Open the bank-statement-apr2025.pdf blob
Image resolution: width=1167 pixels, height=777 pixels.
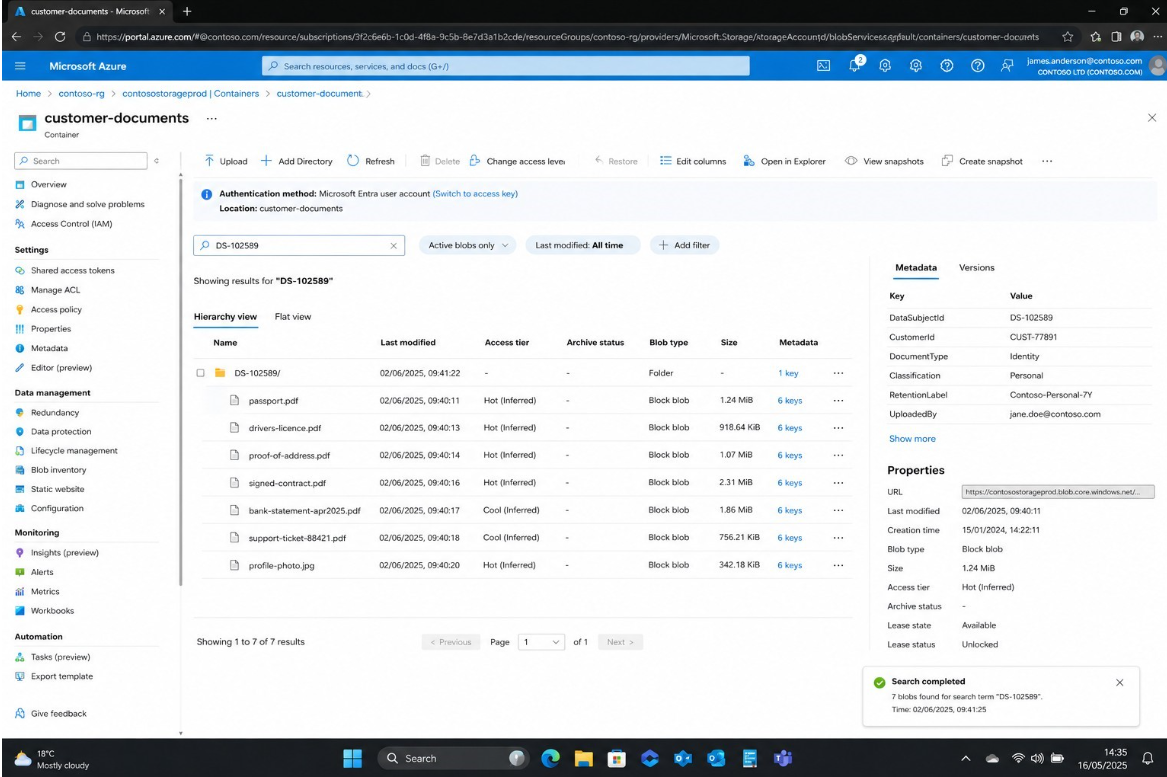pos(304,511)
